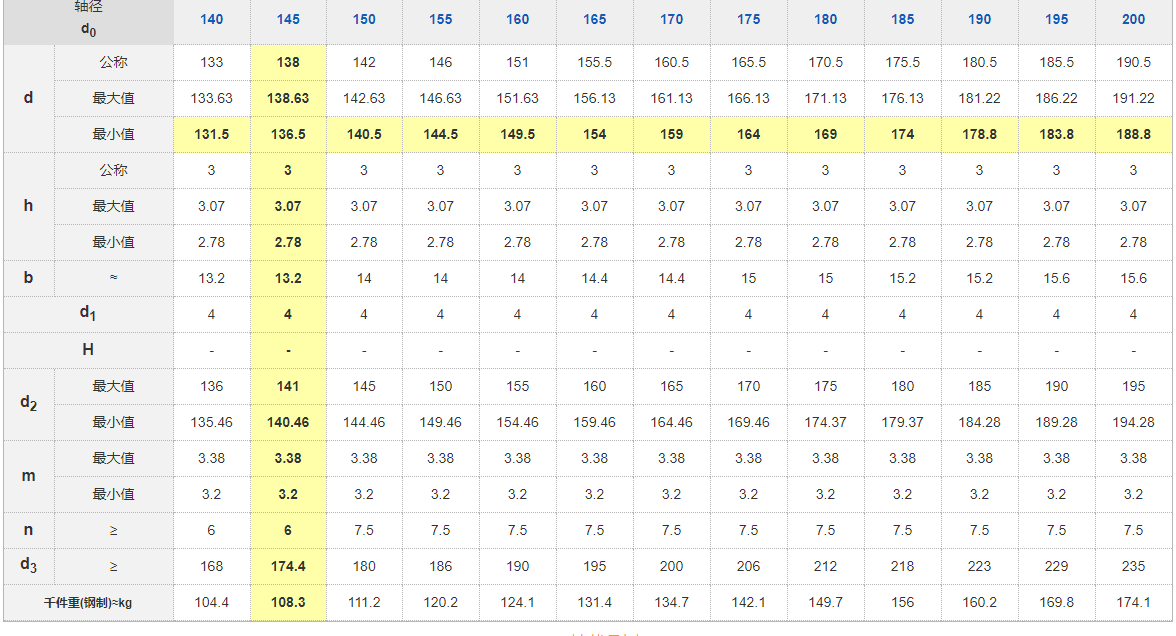Click the highlighted 174.4 cell

point(288,566)
